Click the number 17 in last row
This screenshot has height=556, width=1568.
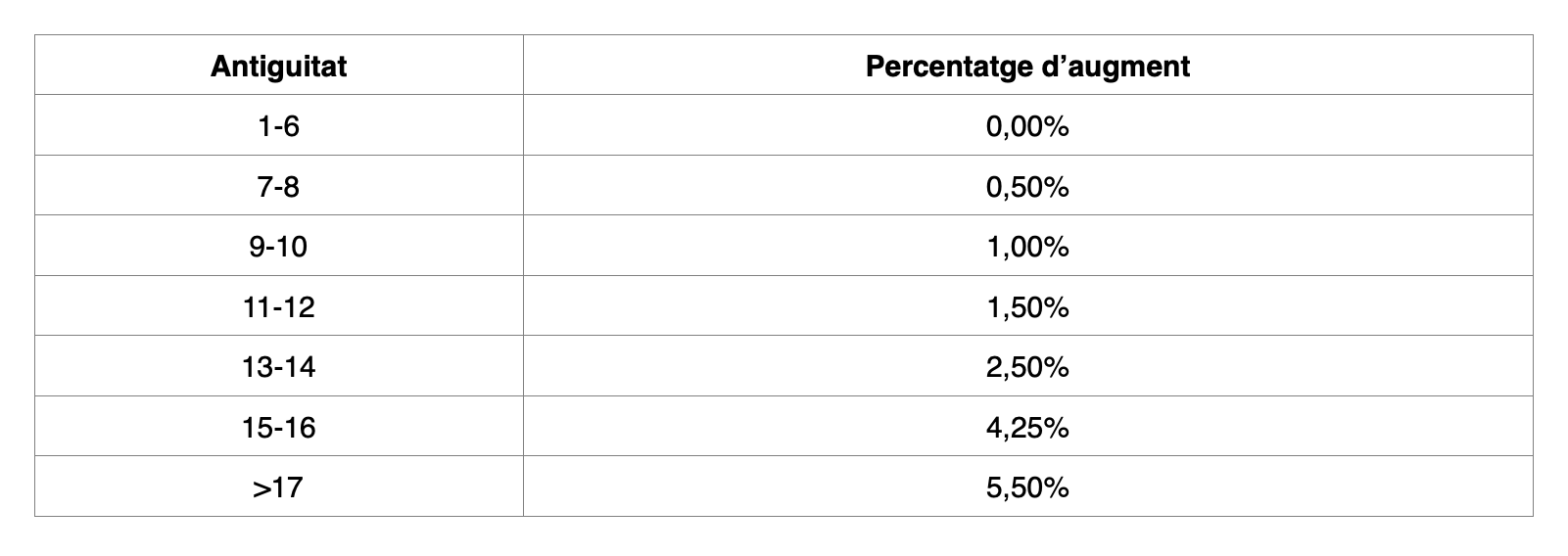tap(288, 487)
